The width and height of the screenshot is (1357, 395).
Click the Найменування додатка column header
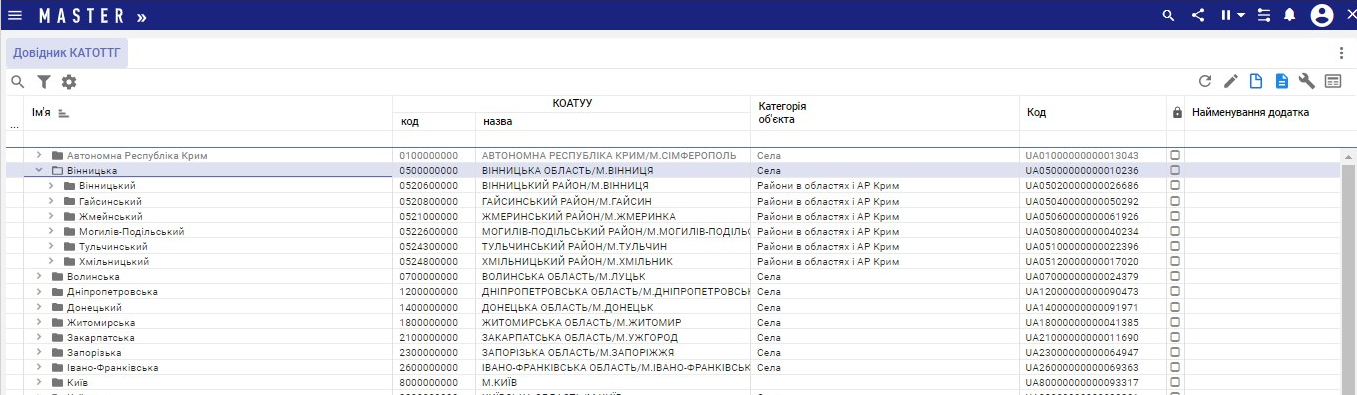pos(1250,113)
